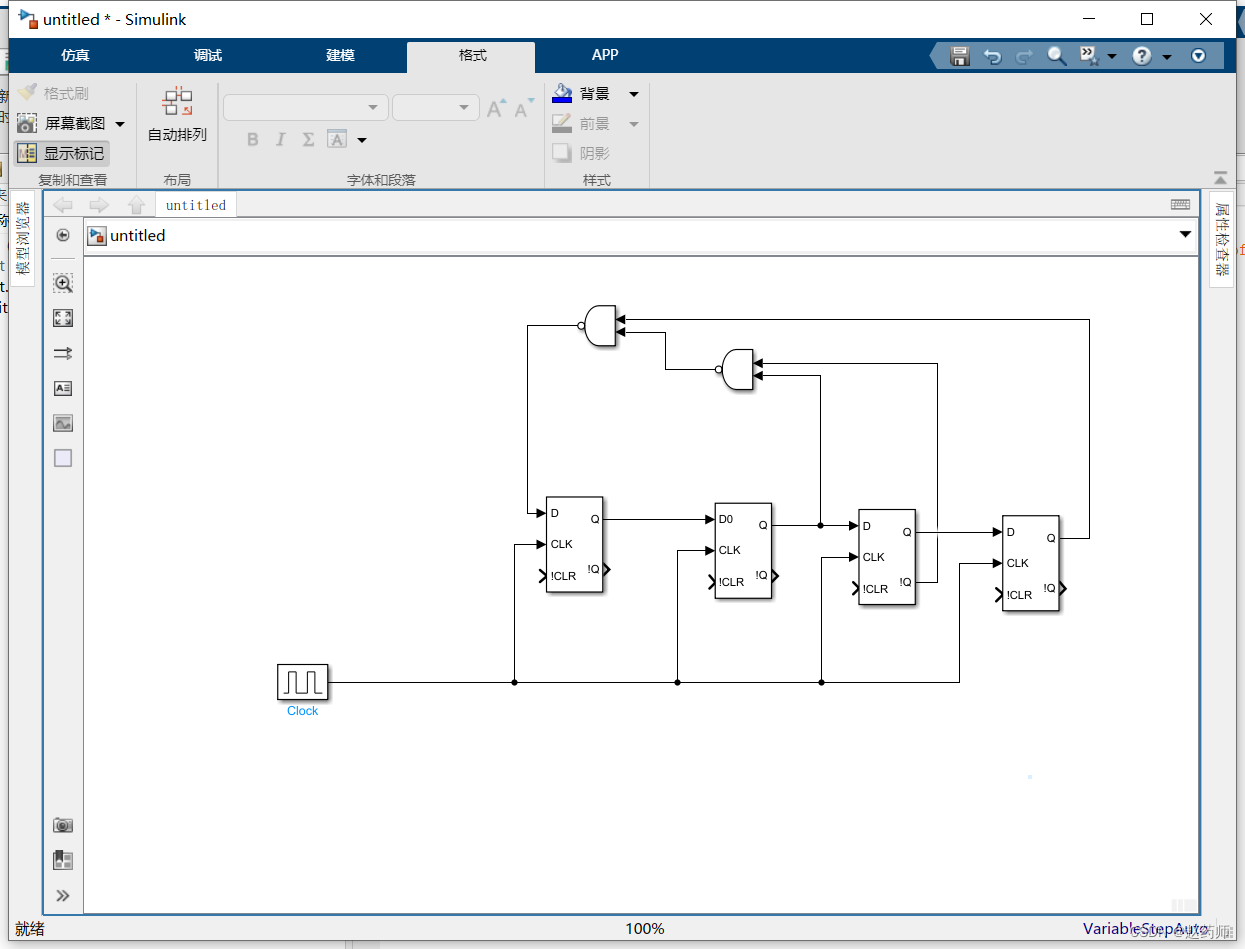
Task: Open the 背景 color dropdown arrow
Action: [x=634, y=94]
